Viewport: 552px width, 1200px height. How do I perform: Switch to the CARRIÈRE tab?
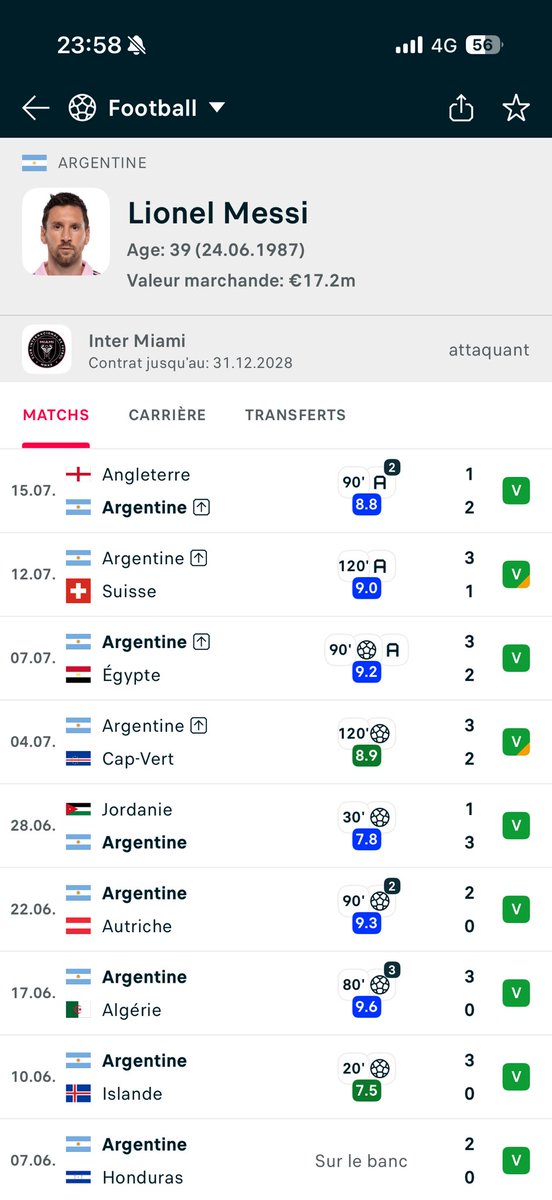167,415
